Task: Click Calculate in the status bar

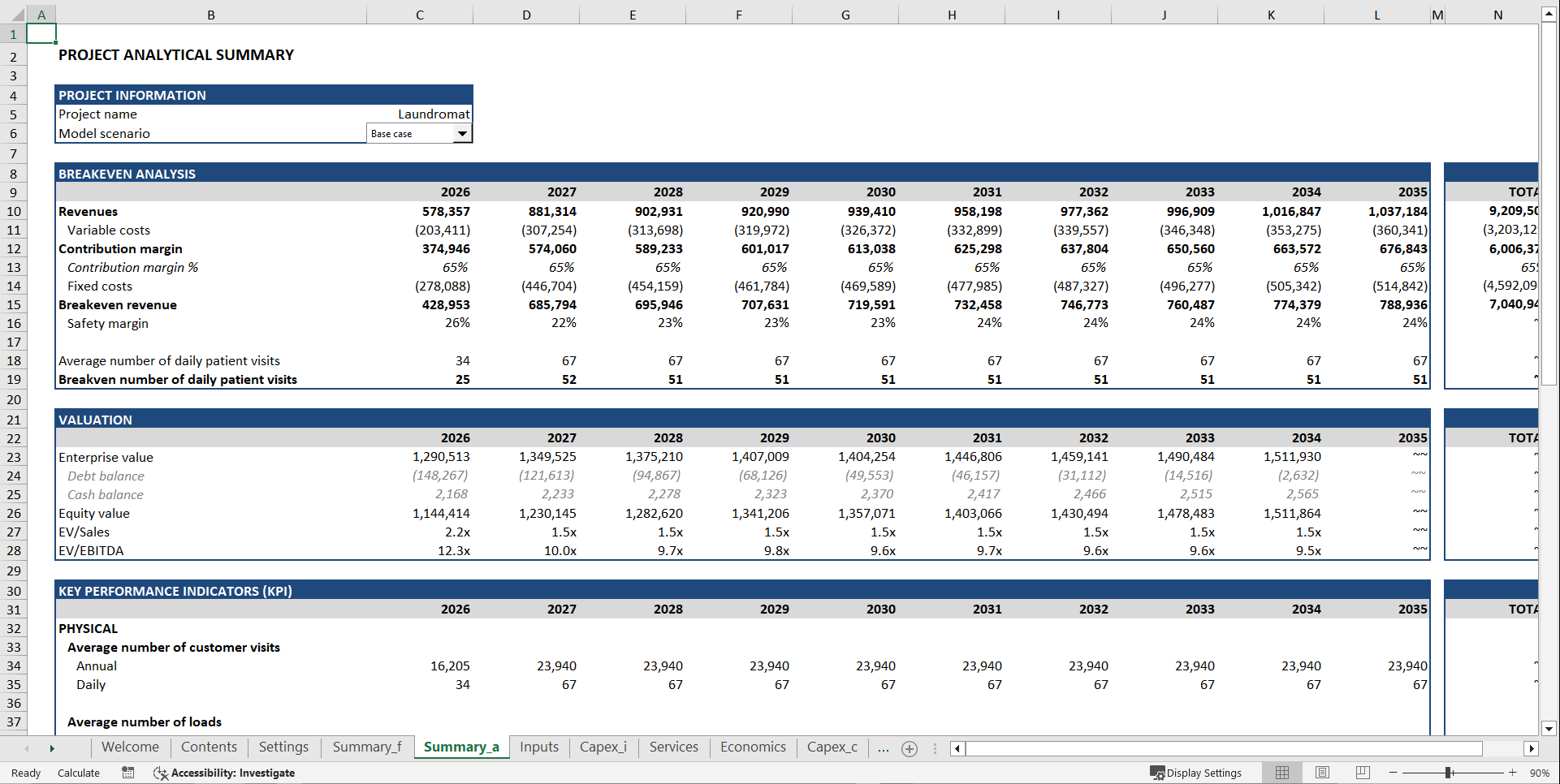Action: (78, 773)
